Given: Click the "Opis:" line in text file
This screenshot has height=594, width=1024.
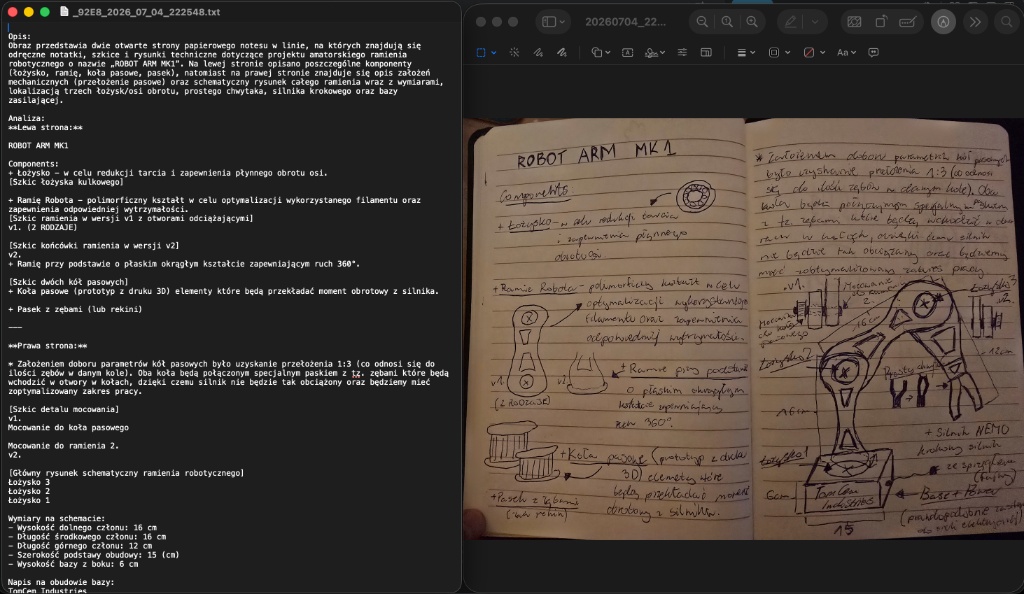Looking at the screenshot, I should click(x=20, y=37).
